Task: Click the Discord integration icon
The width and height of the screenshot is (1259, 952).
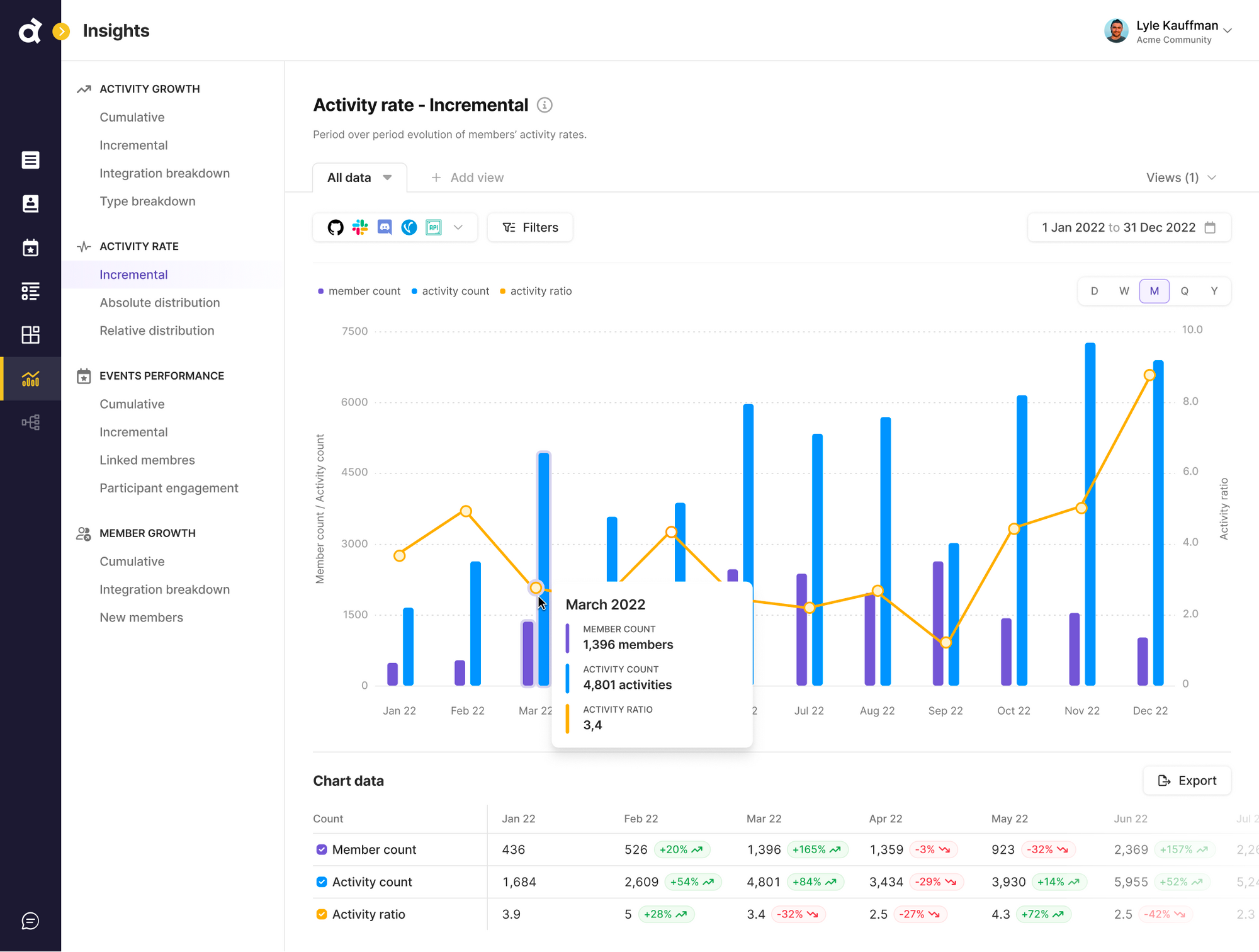Action: pyautogui.click(x=385, y=227)
